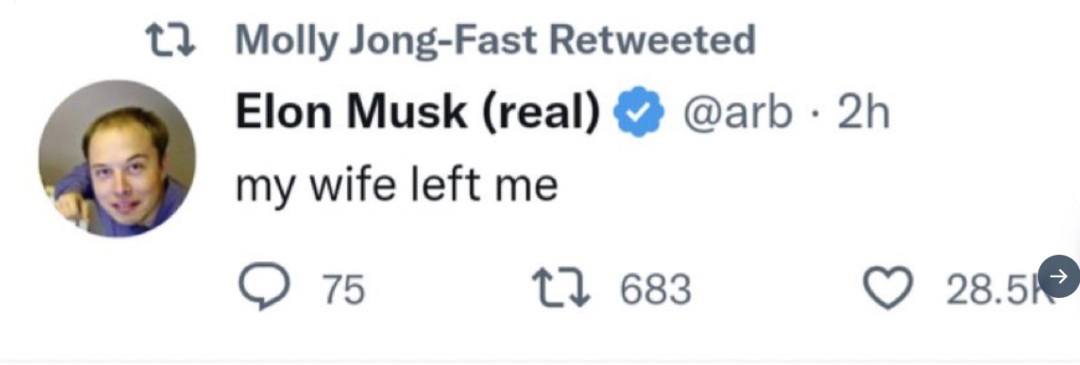Click the blue verified checkmark badge

point(641,112)
